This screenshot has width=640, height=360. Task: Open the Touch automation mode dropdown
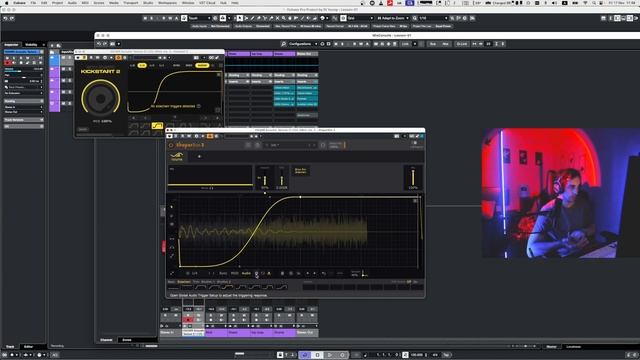point(199,18)
